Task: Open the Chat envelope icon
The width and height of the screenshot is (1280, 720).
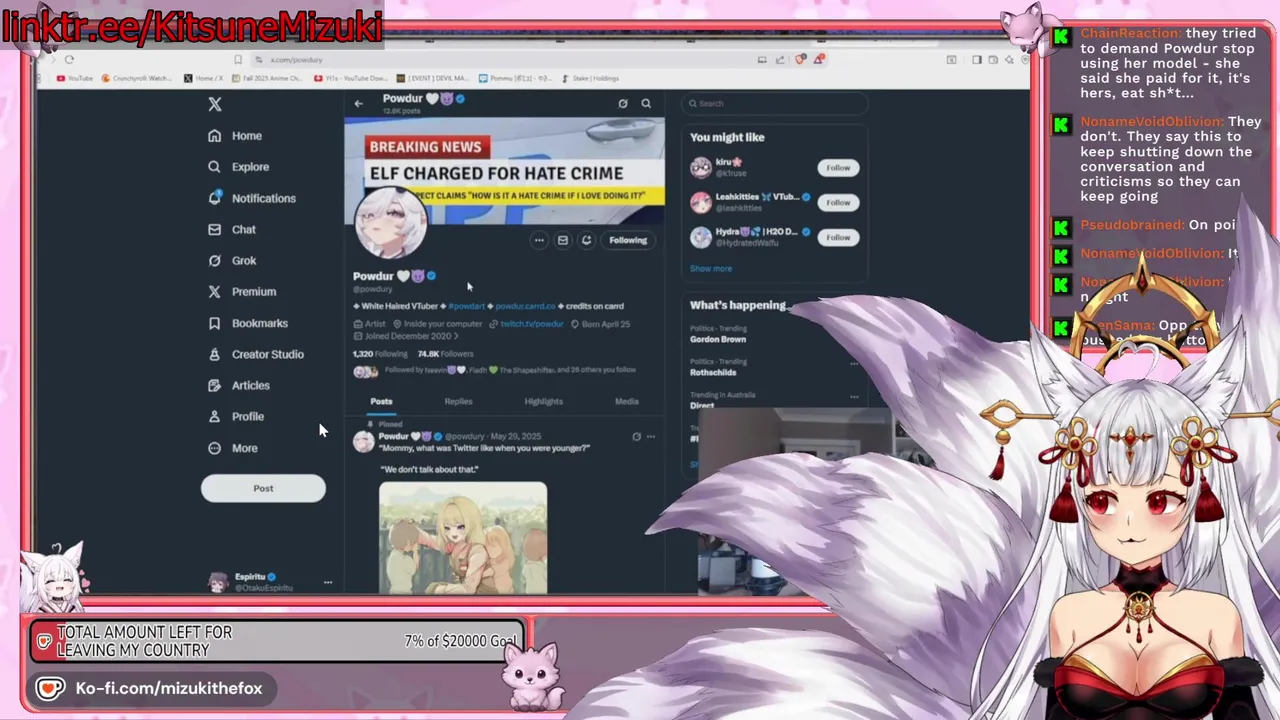Action: 214,229
